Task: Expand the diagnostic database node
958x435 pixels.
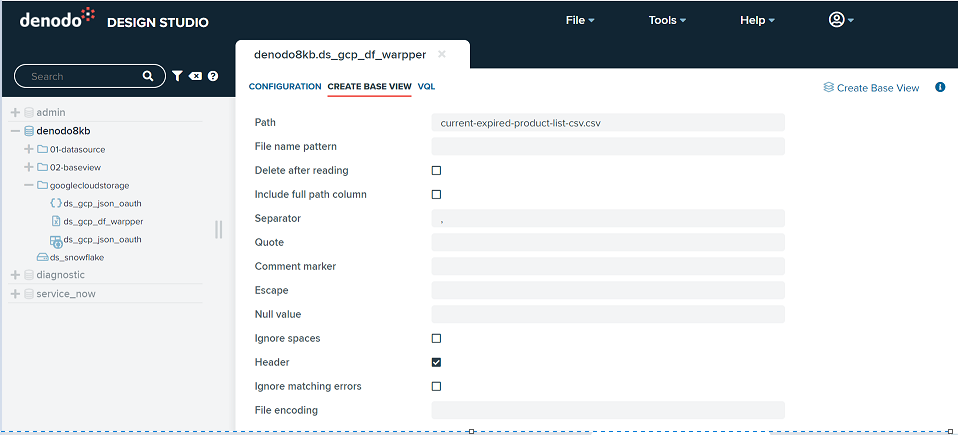Action: pyautogui.click(x=16, y=275)
